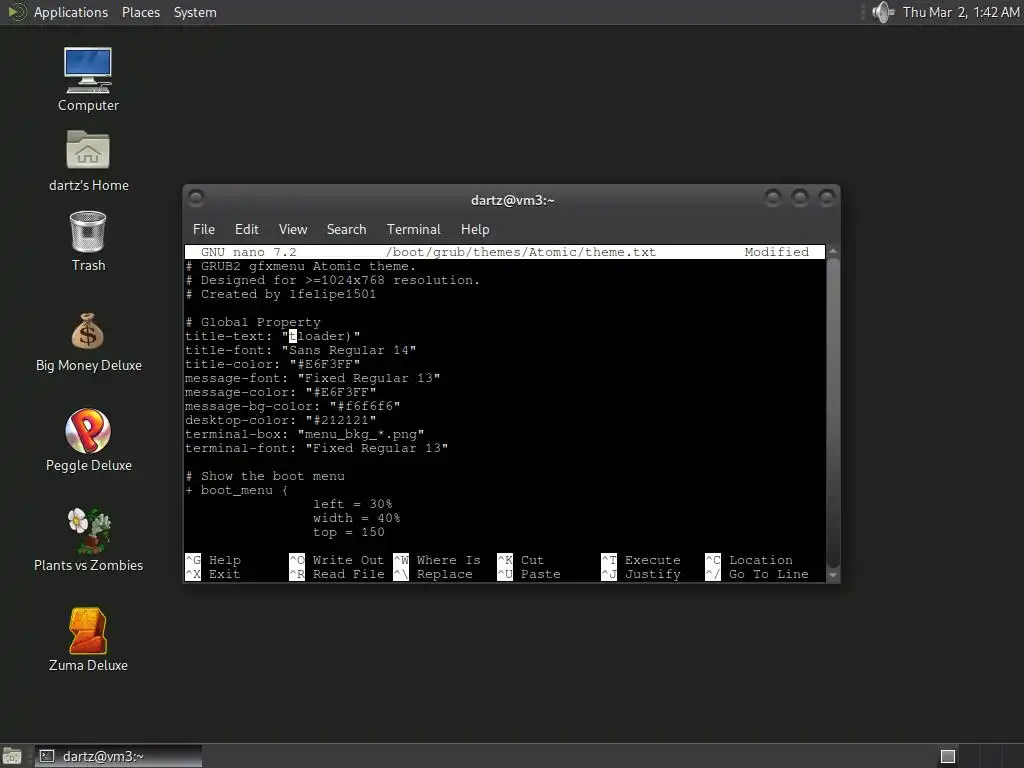Click the terminal window menu button at top-left of title bar
Viewport: 1024px width, 768px height.
(196, 197)
